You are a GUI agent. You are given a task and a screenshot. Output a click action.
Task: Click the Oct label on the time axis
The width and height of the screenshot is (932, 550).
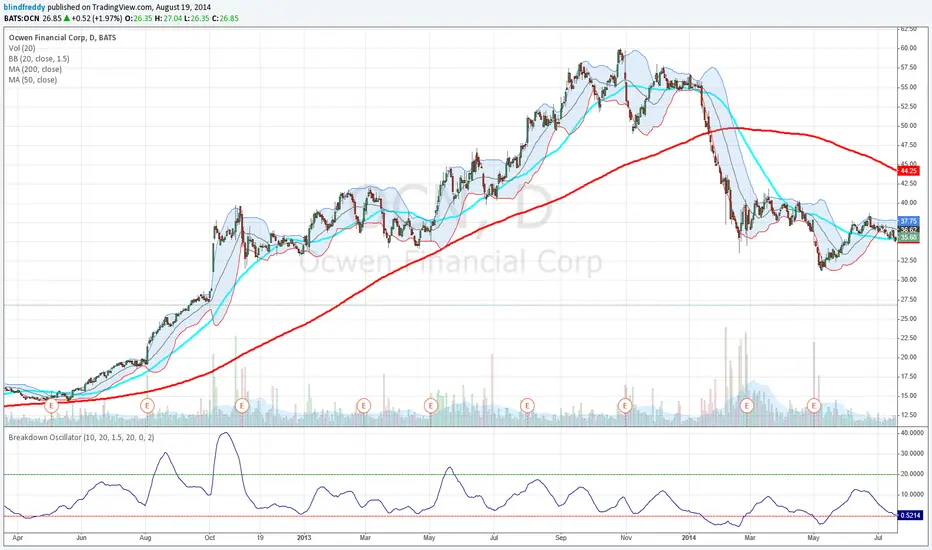tap(209, 538)
